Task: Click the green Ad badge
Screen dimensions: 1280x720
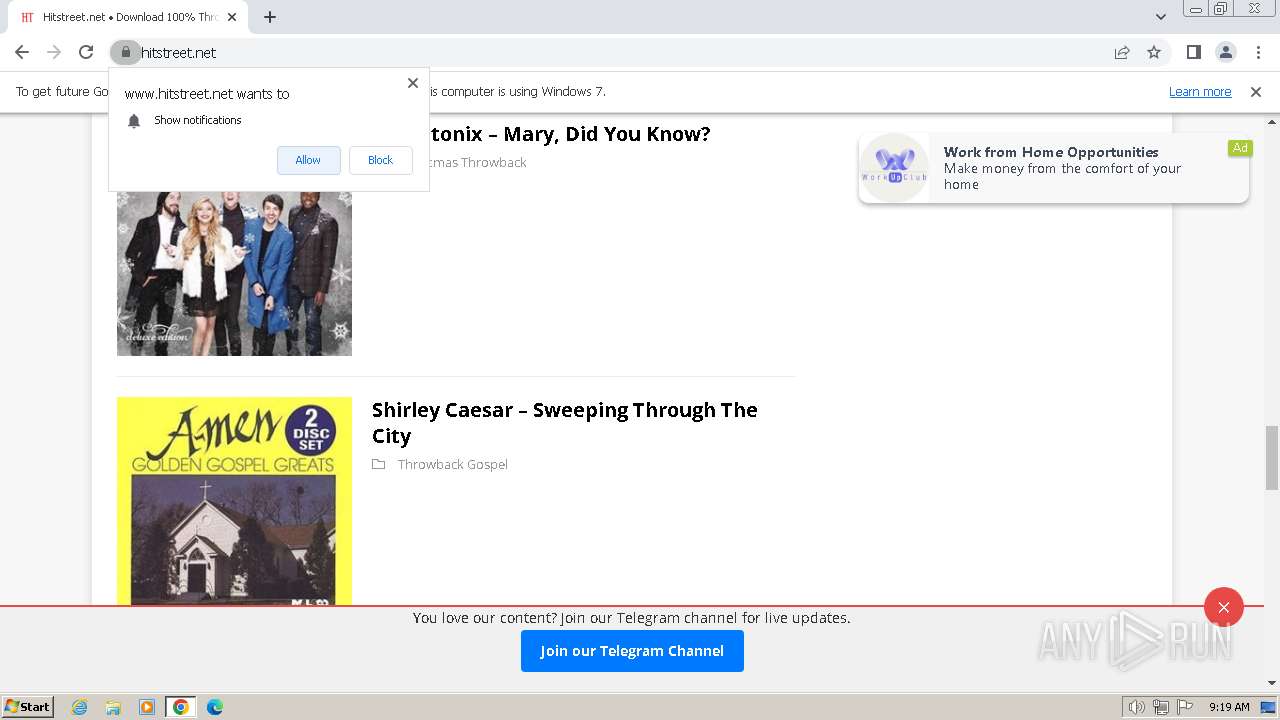Action: click(x=1240, y=148)
